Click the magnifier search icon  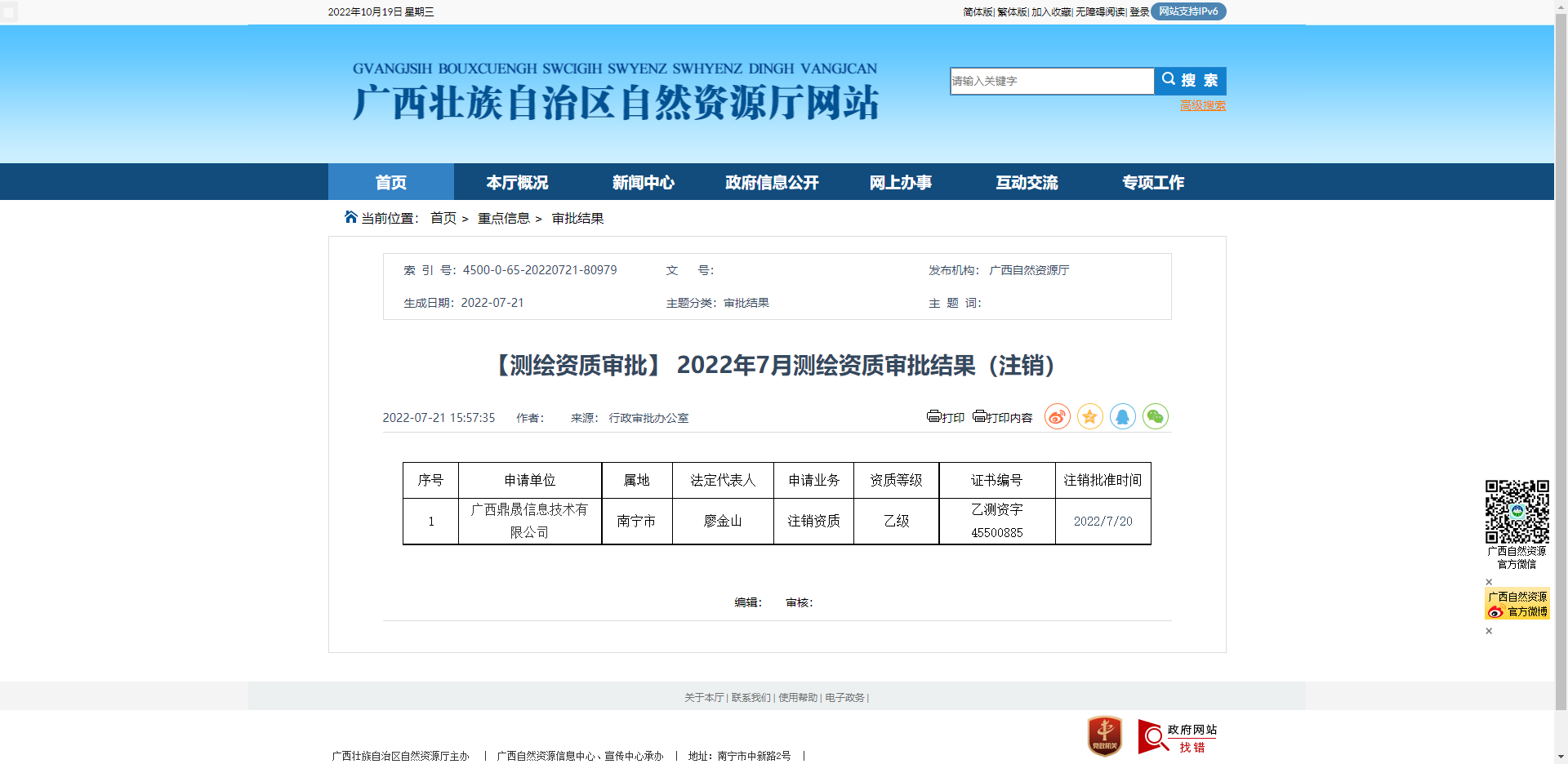(x=1168, y=80)
